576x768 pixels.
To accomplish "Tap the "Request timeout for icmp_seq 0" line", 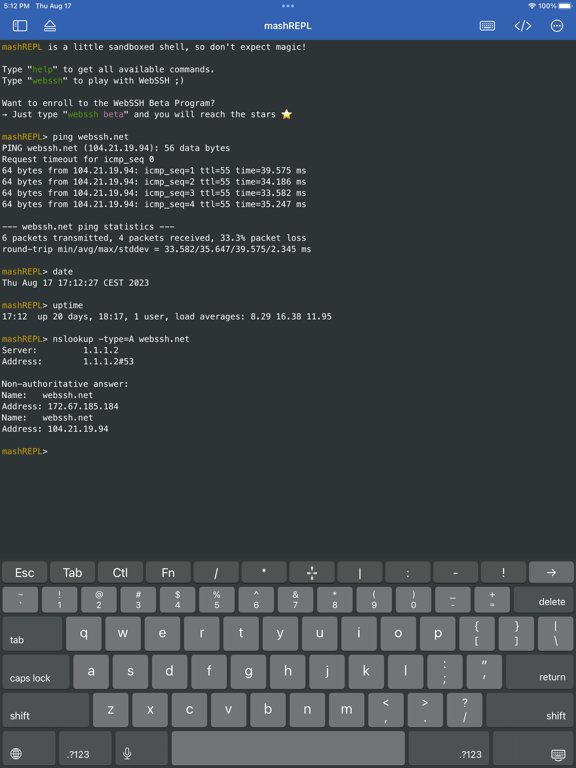I will coord(78,159).
